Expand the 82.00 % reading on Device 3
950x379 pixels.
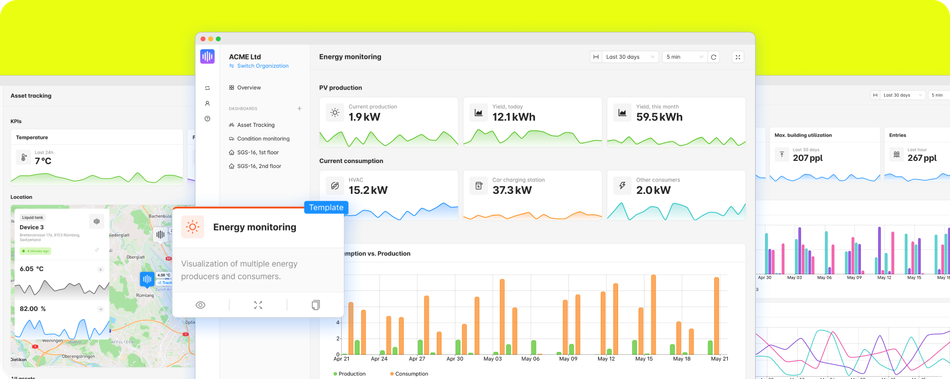(100, 309)
